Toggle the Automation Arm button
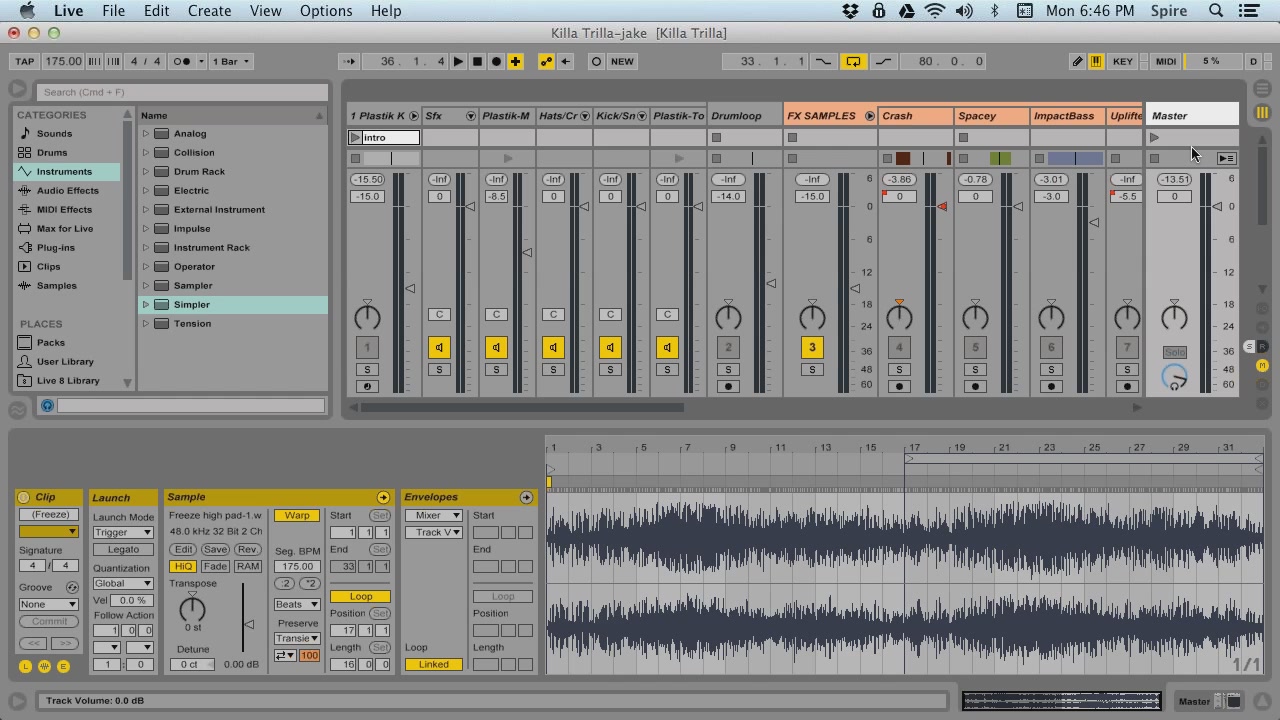1280x720 pixels. tap(546, 61)
